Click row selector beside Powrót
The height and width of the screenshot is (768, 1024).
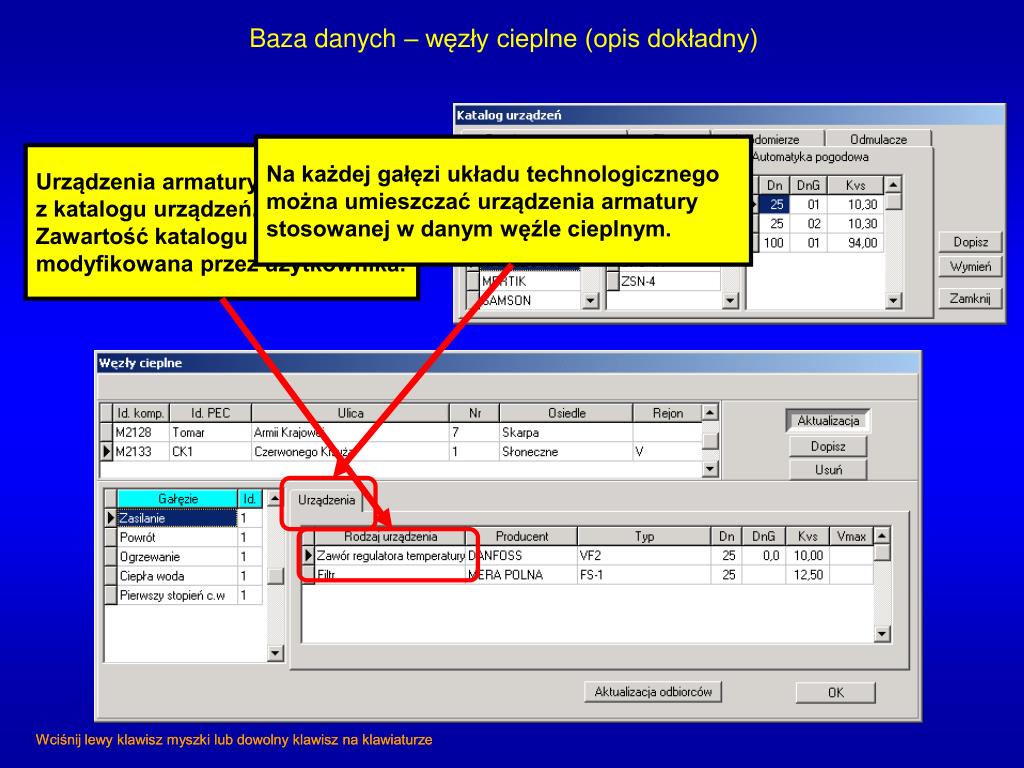(111, 537)
